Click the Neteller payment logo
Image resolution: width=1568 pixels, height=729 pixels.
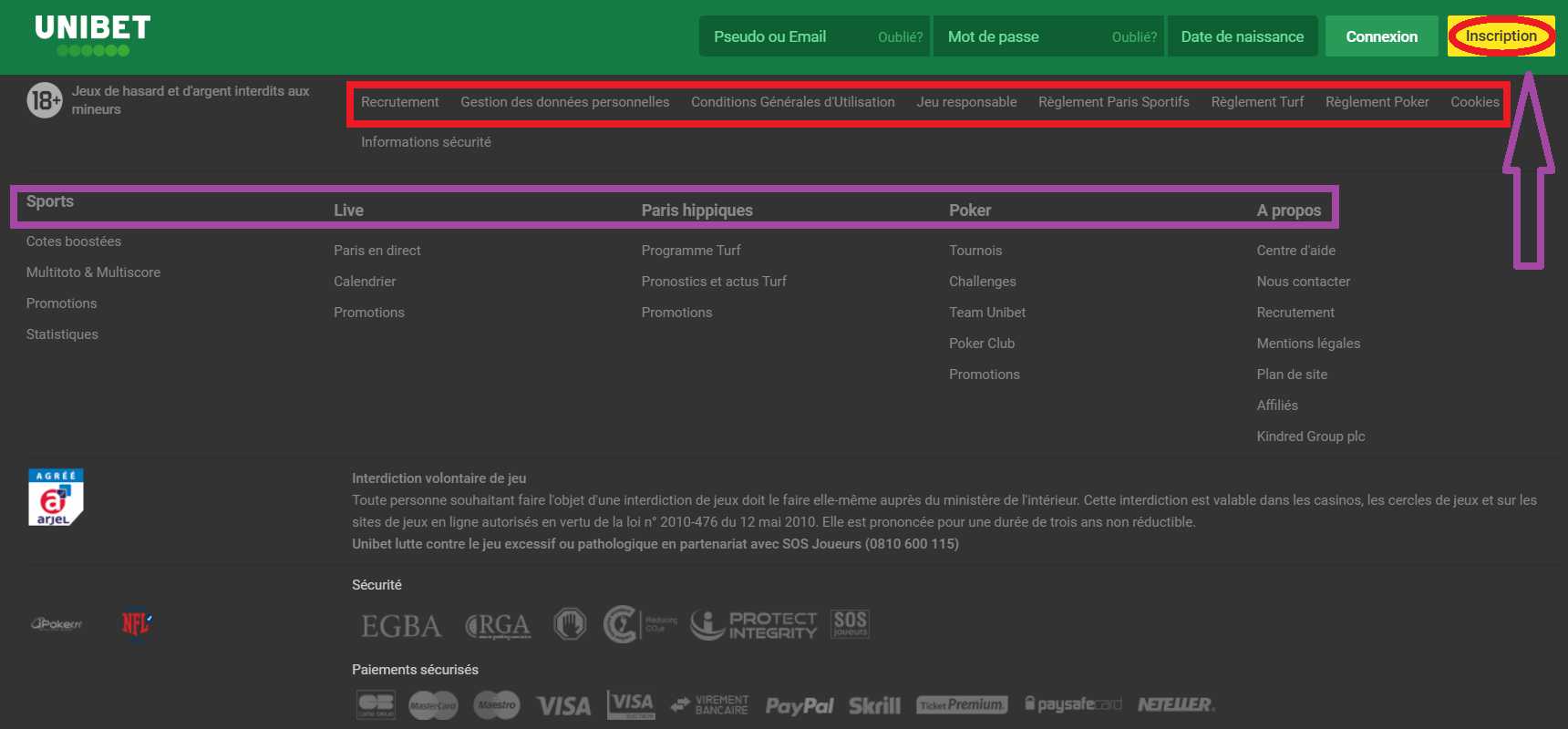coord(1176,704)
